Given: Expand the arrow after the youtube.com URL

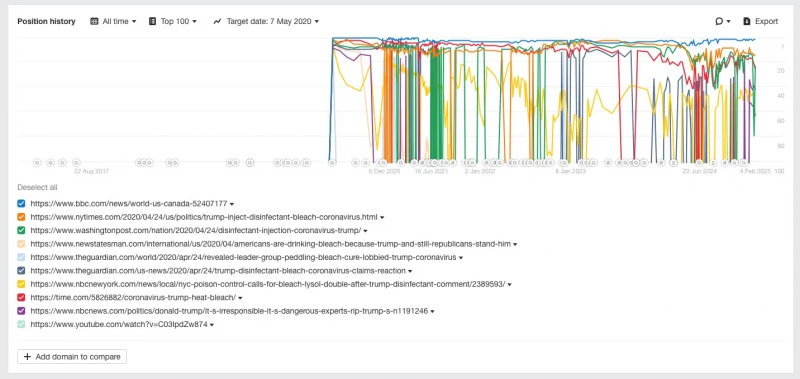Looking at the screenshot, I should (x=211, y=324).
